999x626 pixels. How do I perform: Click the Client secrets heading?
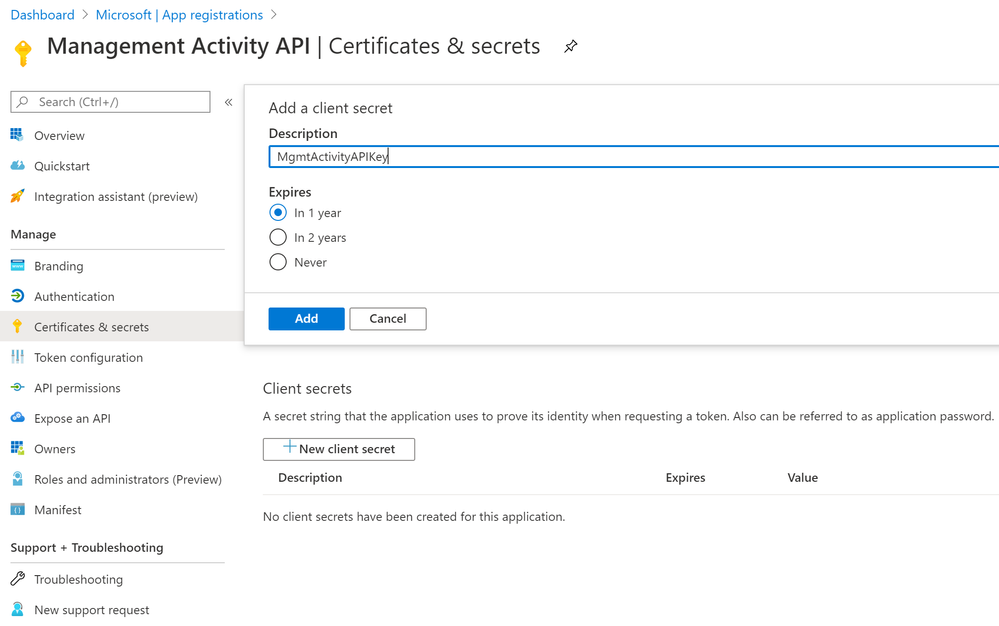307,388
